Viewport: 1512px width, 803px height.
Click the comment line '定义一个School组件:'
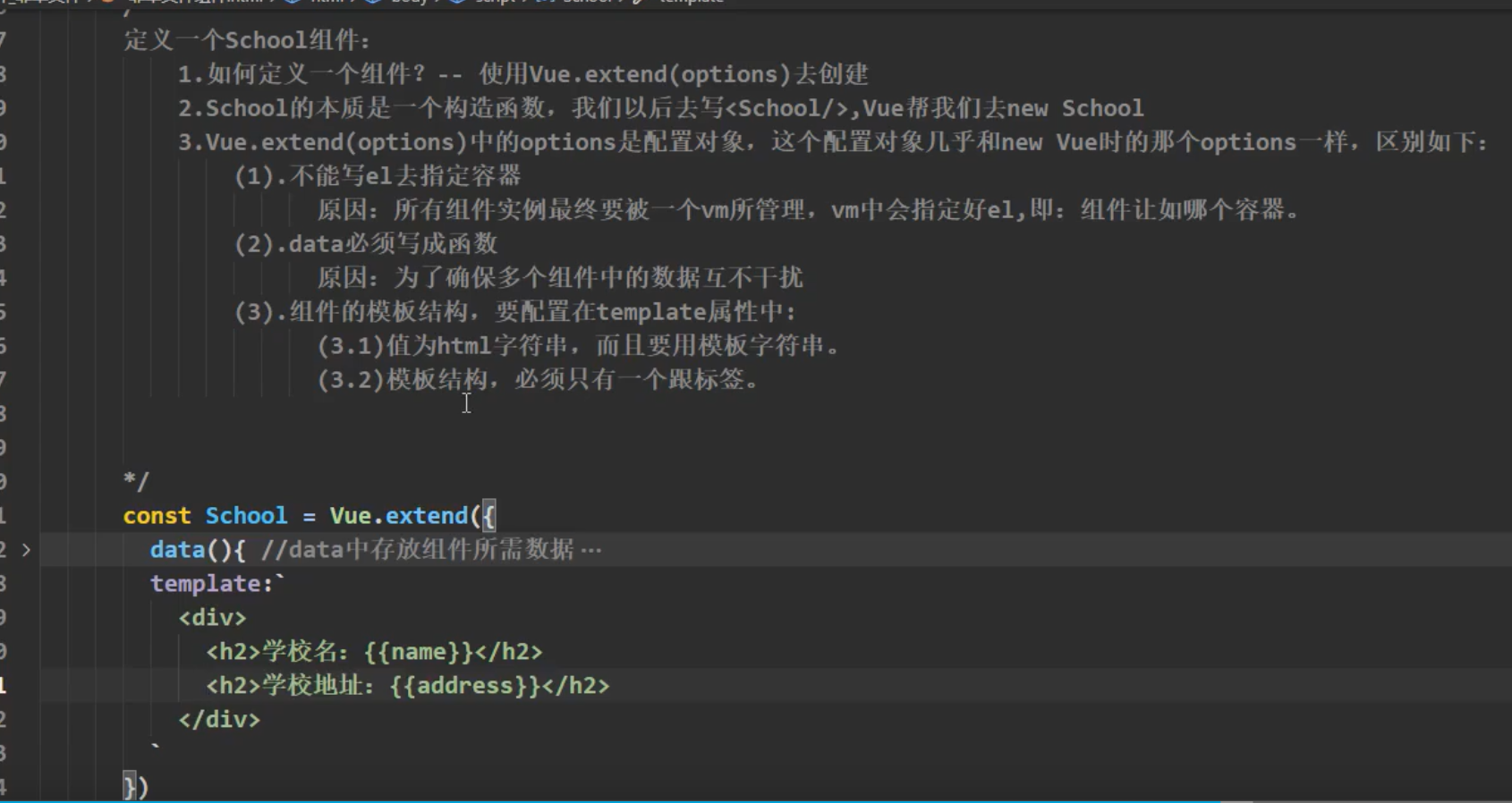coord(247,40)
